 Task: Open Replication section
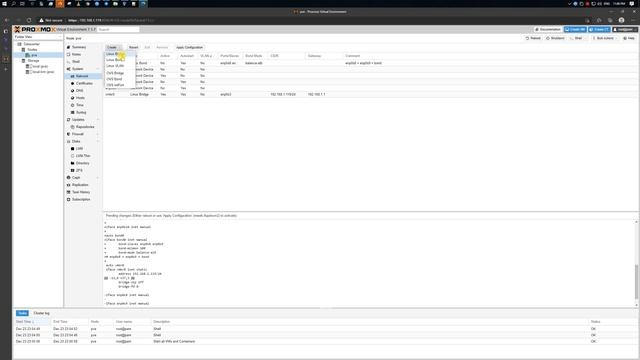click(80, 185)
